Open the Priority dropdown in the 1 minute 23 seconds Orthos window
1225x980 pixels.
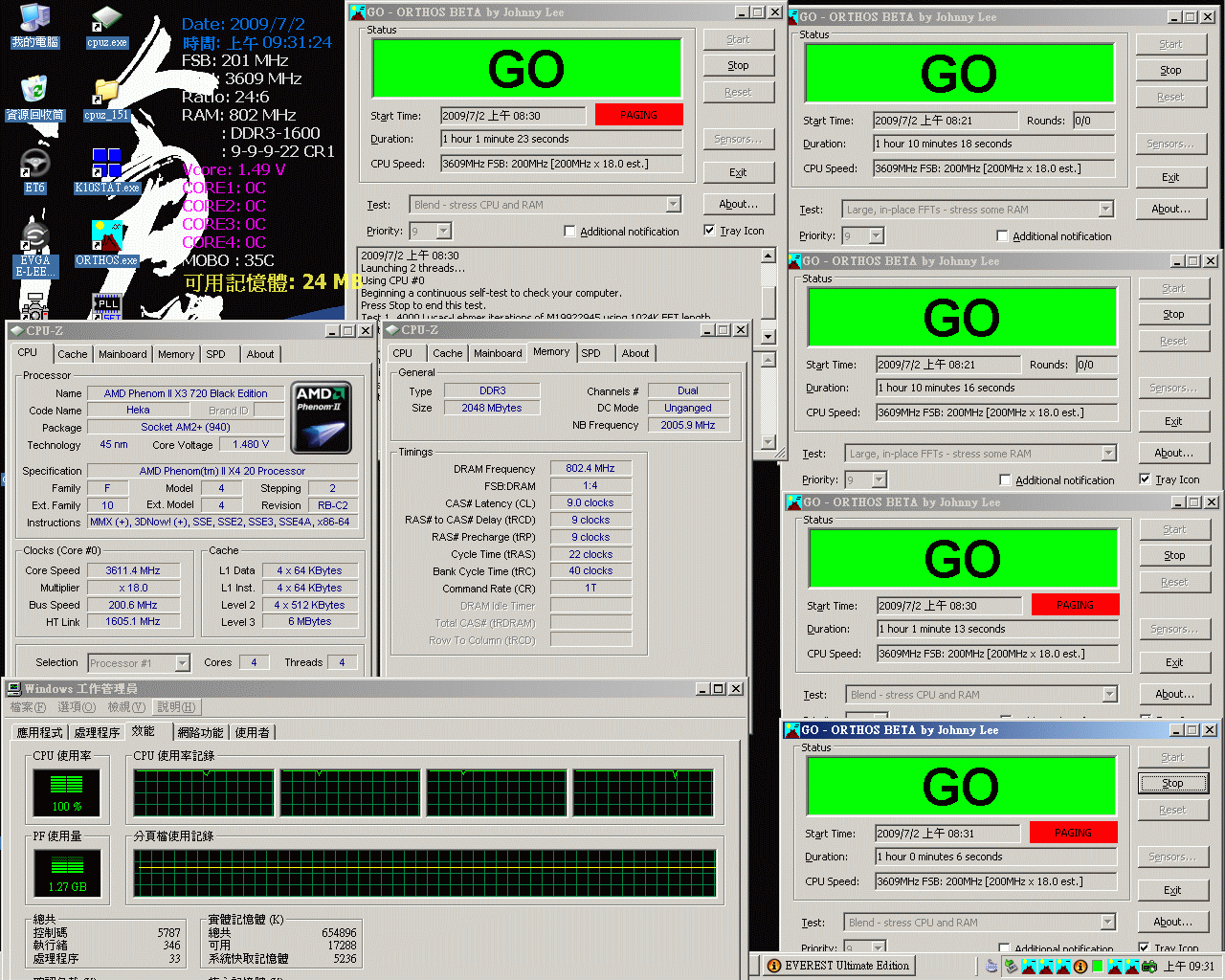443,232
